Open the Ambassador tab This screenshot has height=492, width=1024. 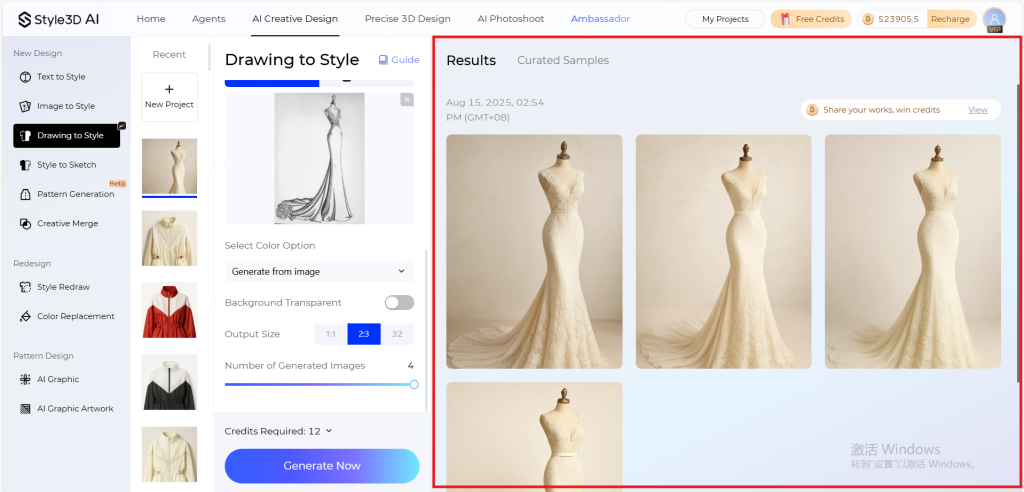[600, 19]
